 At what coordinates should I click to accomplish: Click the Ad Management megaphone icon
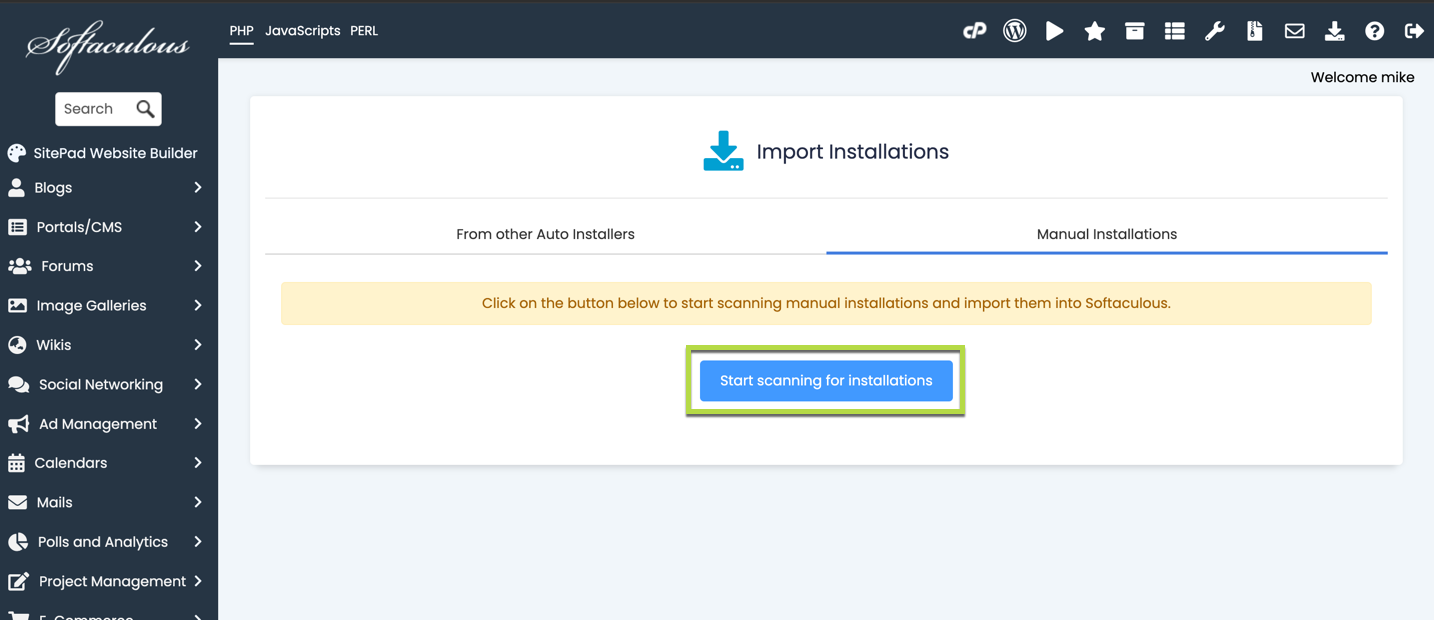pyautogui.click(x=18, y=424)
